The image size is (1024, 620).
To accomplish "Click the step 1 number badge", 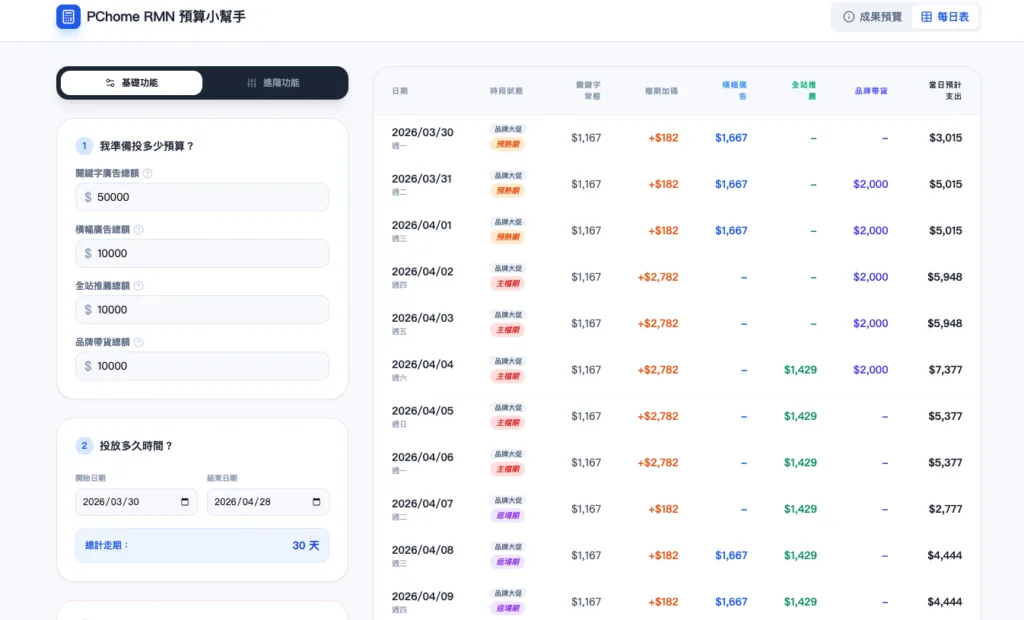I will pyautogui.click(x=85, y=146).
